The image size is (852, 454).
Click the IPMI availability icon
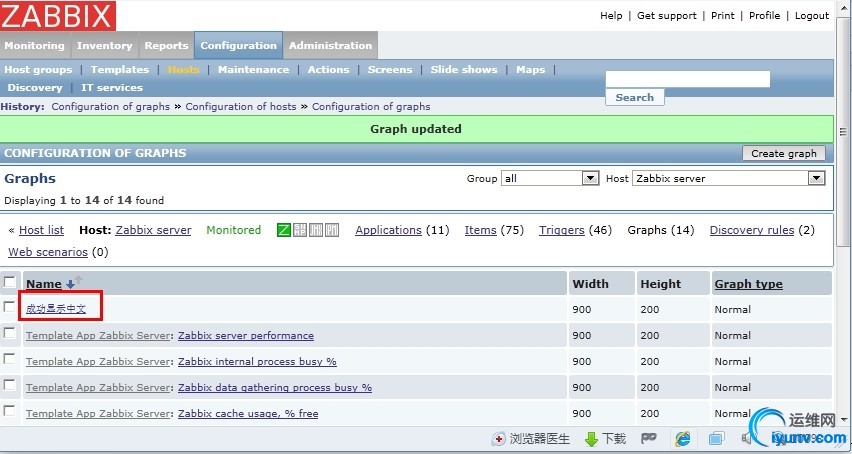click(x=332, y=230)
